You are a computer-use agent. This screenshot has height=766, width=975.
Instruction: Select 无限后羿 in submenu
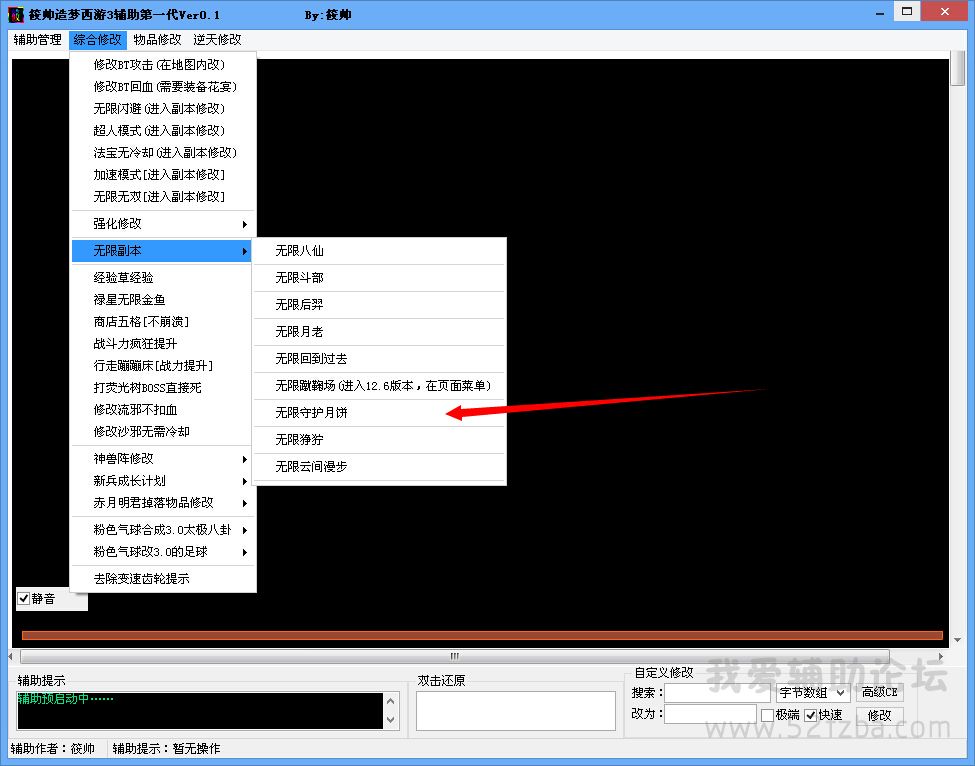point(379,305)
